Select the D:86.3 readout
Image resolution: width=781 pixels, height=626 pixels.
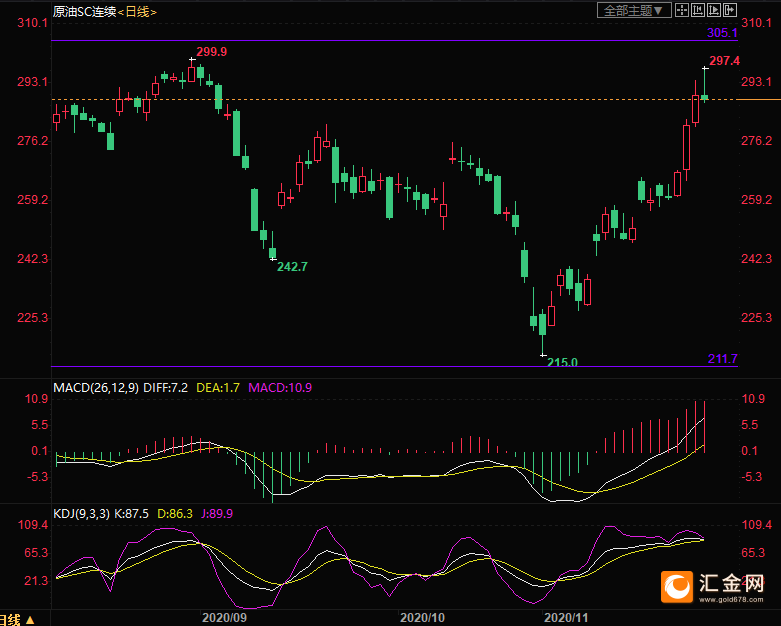175,513
